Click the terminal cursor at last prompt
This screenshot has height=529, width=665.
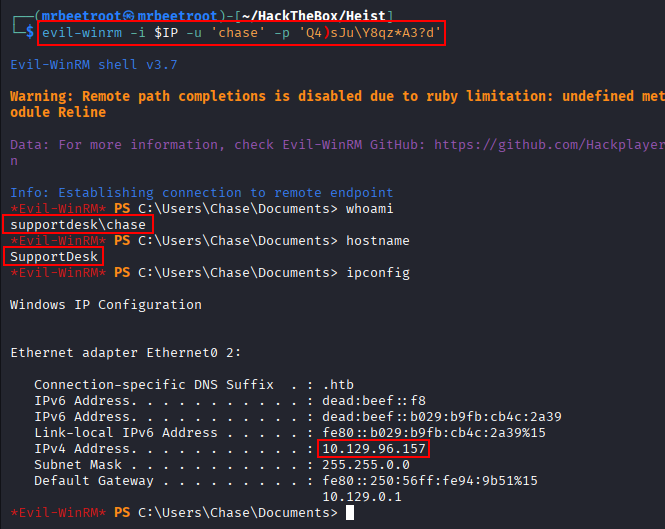click(350, 512)
